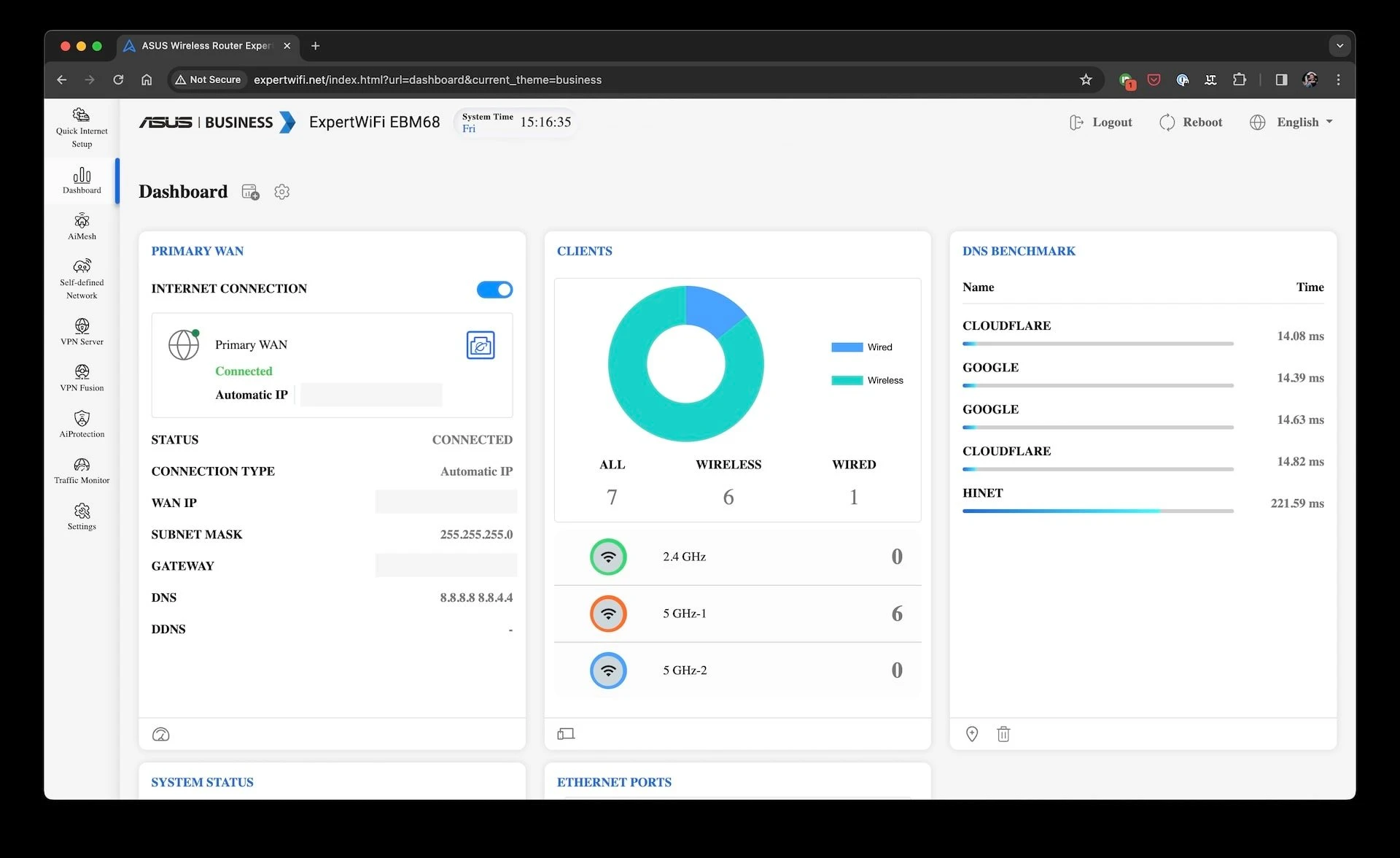Click the Primary WAN edit icon
The width and height of the screenshot is (1400, 858).
click(481, 345)
